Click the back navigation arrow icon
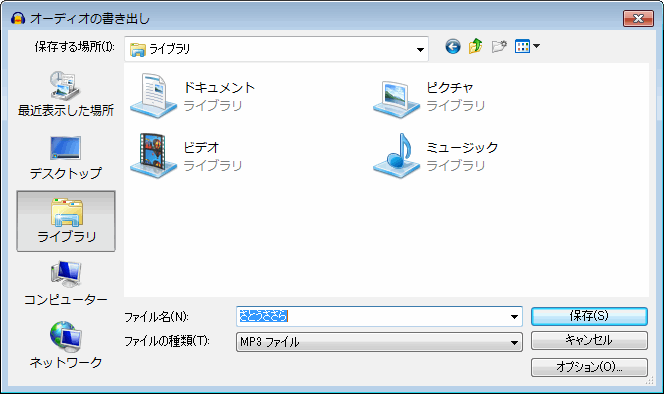The width and height of the screenshot is (664, 394). [453, 46]
